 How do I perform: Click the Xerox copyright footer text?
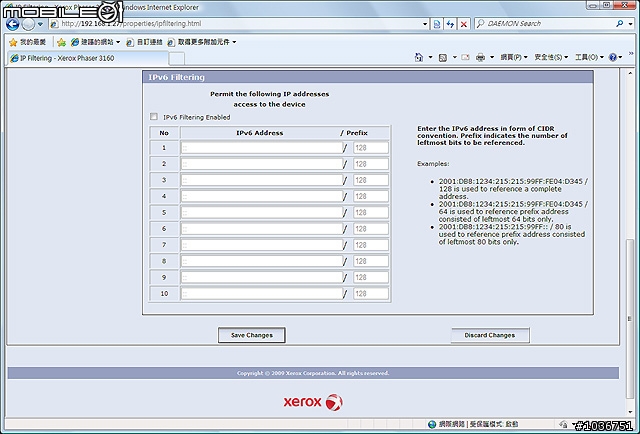pos(313,373)
